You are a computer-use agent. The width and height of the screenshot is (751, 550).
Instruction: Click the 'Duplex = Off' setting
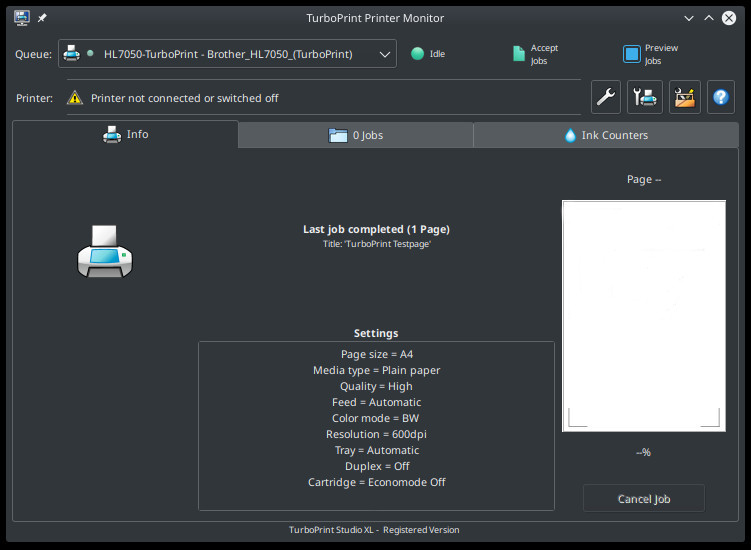[377, 466]
